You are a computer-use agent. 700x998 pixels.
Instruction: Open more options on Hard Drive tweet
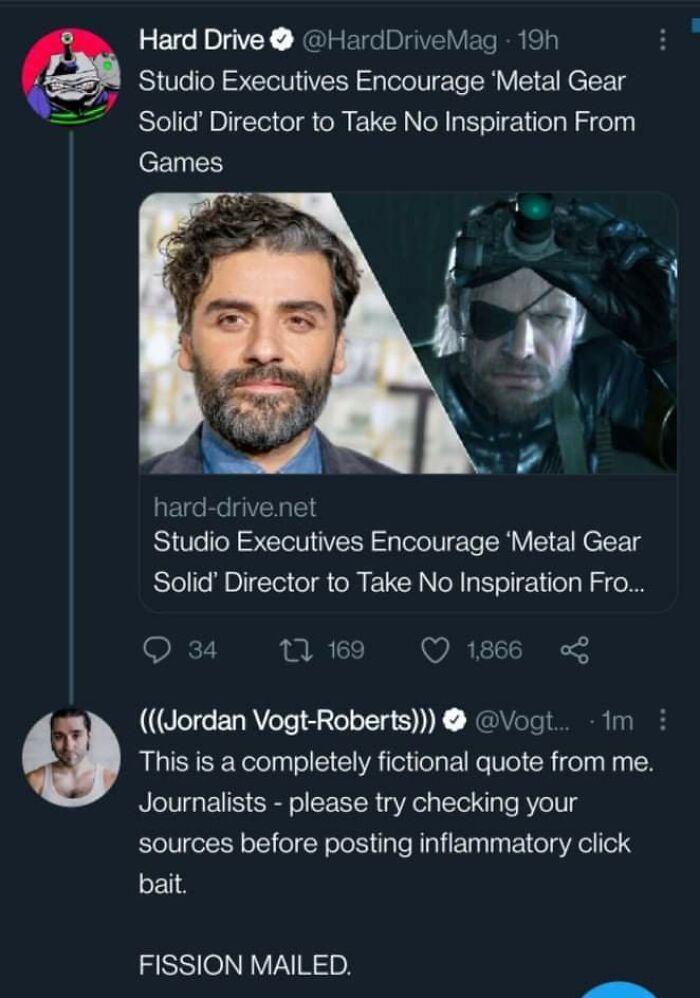click(660, 41)
